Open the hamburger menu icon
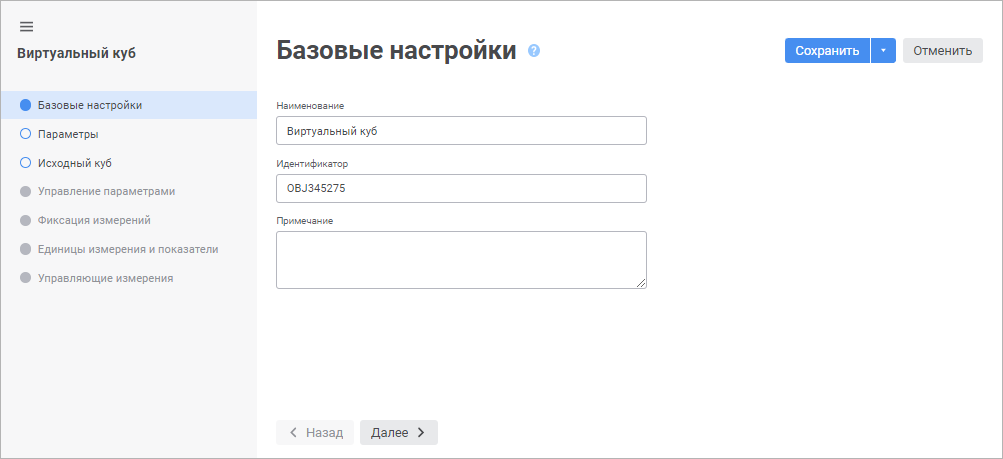This screenshot has height=459, width=1003. coord(26,26)
